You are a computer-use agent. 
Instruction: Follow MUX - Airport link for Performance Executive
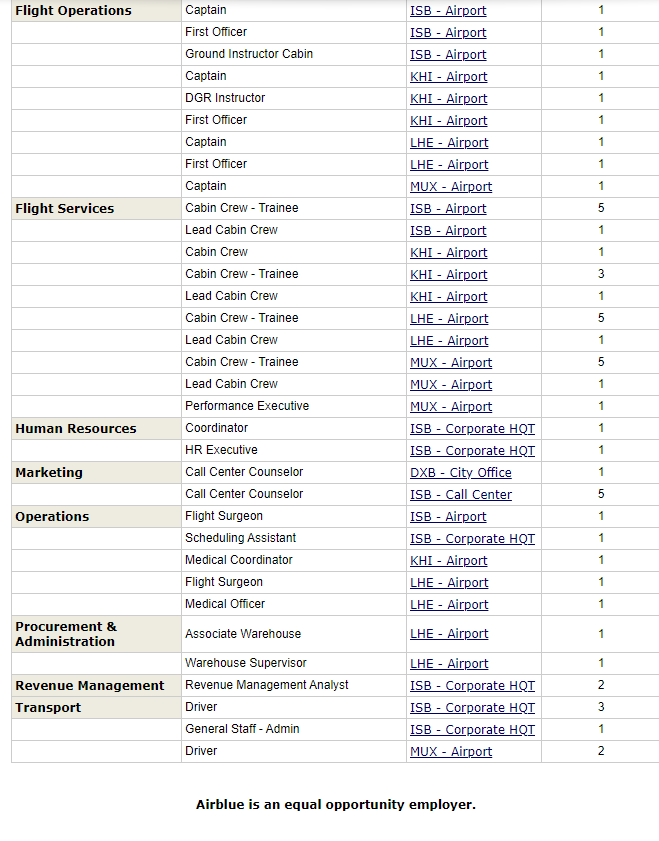pos(451,407)
